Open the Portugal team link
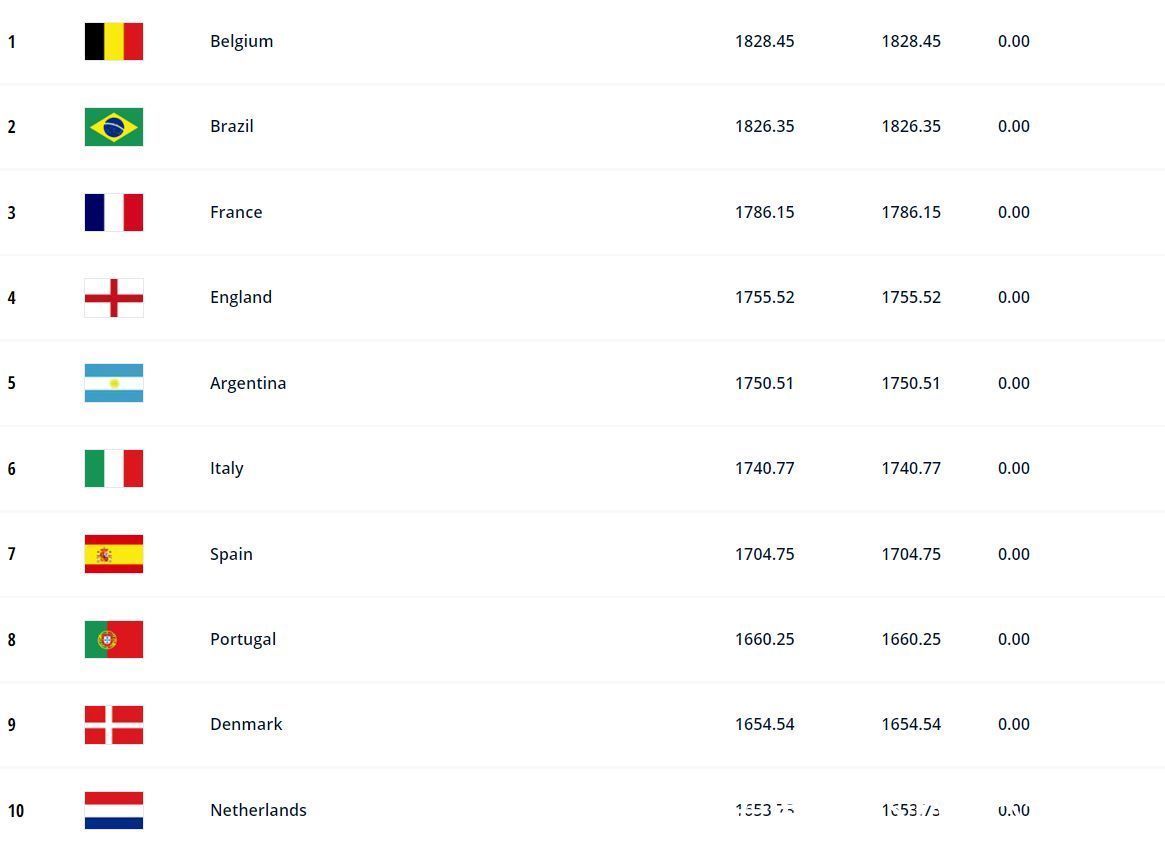This screenshot has width=1165, height=850. pos(243,639)
